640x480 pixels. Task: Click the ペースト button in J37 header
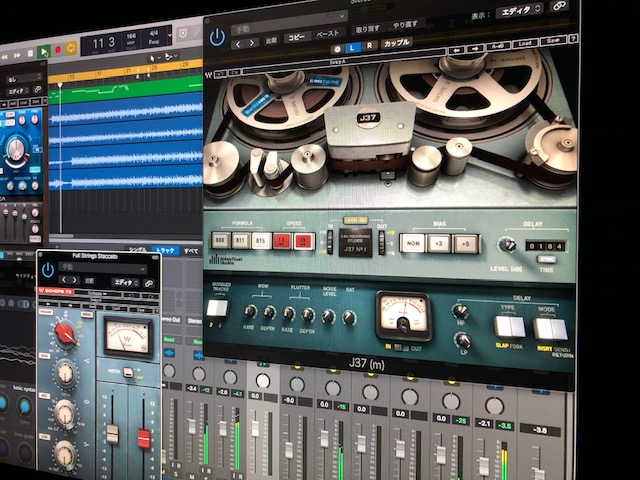pos(328,34)
